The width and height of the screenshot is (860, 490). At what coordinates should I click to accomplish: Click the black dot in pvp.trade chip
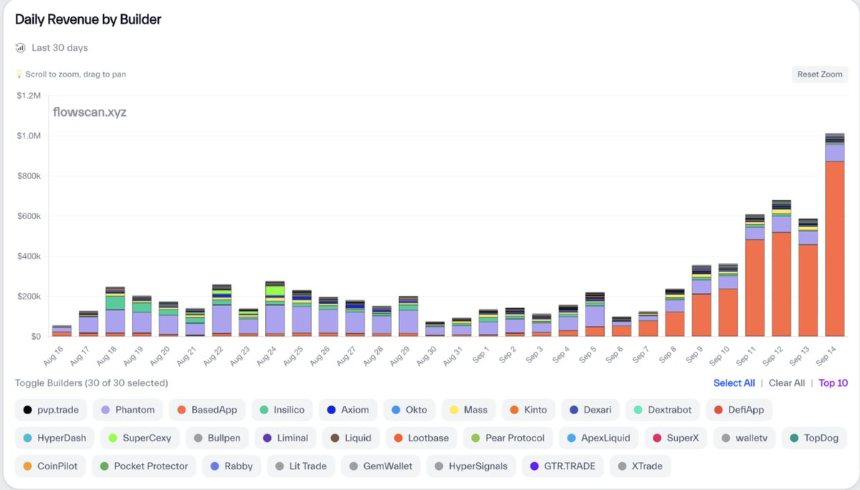pos(27,410)
